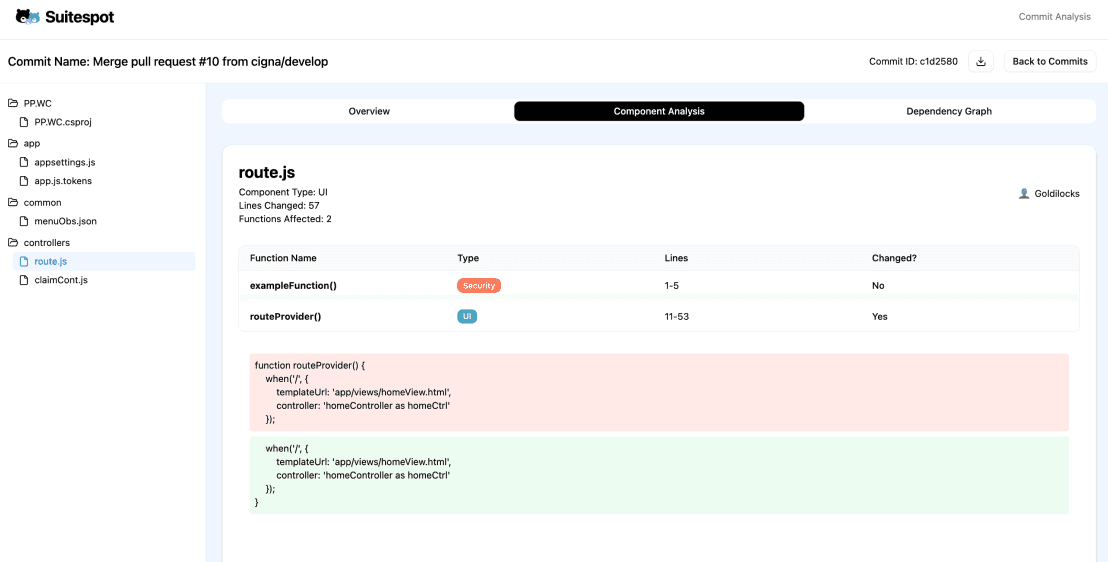Switch to the Overview tab
Viewport: 1108px width, 562px height.
(369, 111)
